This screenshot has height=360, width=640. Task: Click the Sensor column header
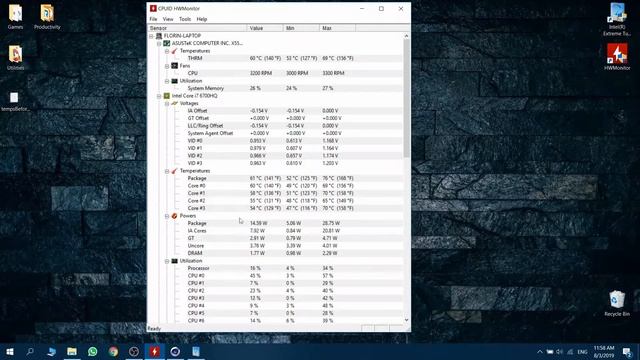click(x=197, y=28)
